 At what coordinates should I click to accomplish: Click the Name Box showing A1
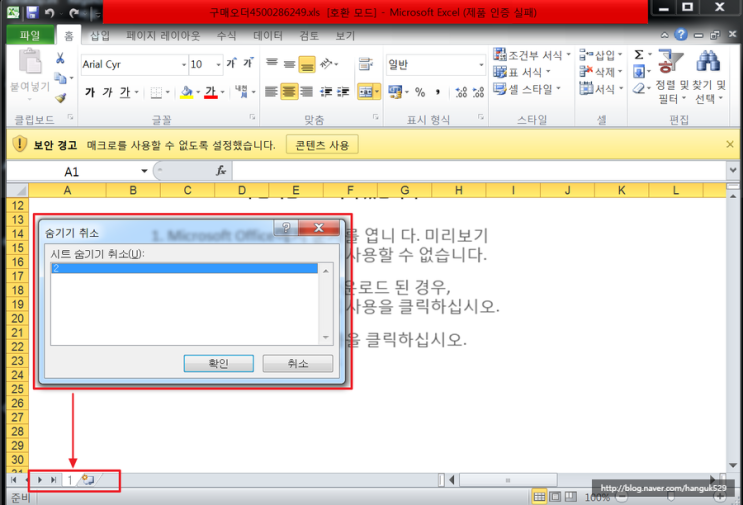[71, 171]
